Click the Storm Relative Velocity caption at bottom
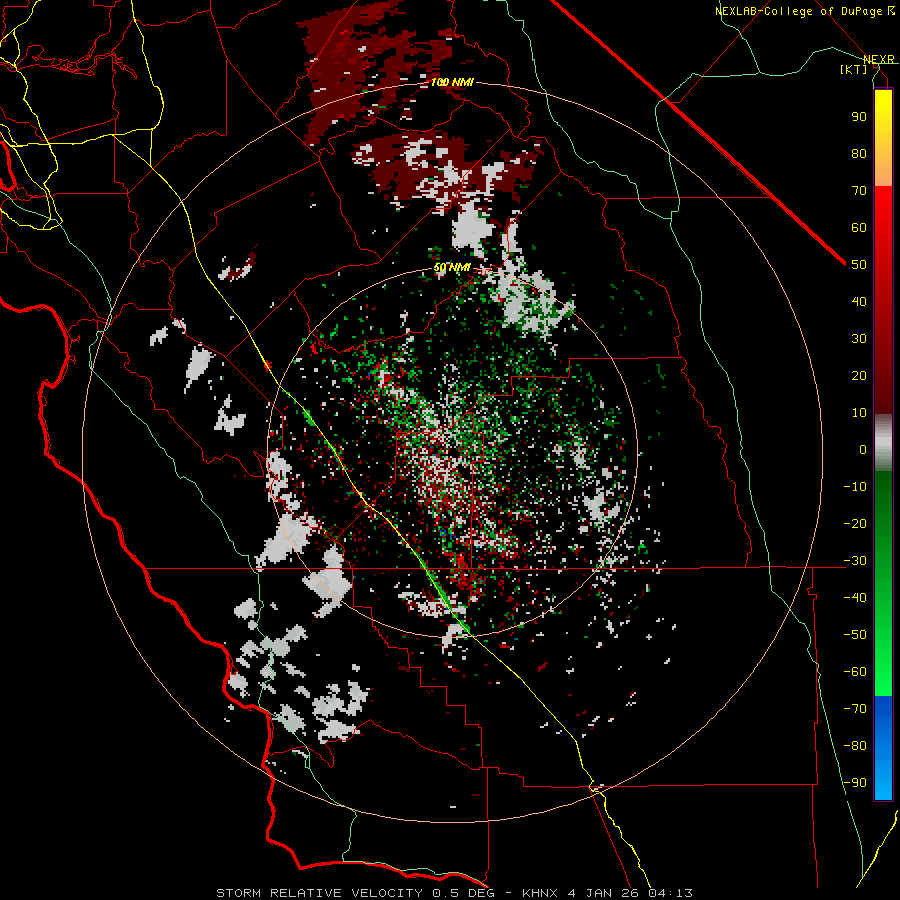The image size is (900, 900). click(454, 893)
